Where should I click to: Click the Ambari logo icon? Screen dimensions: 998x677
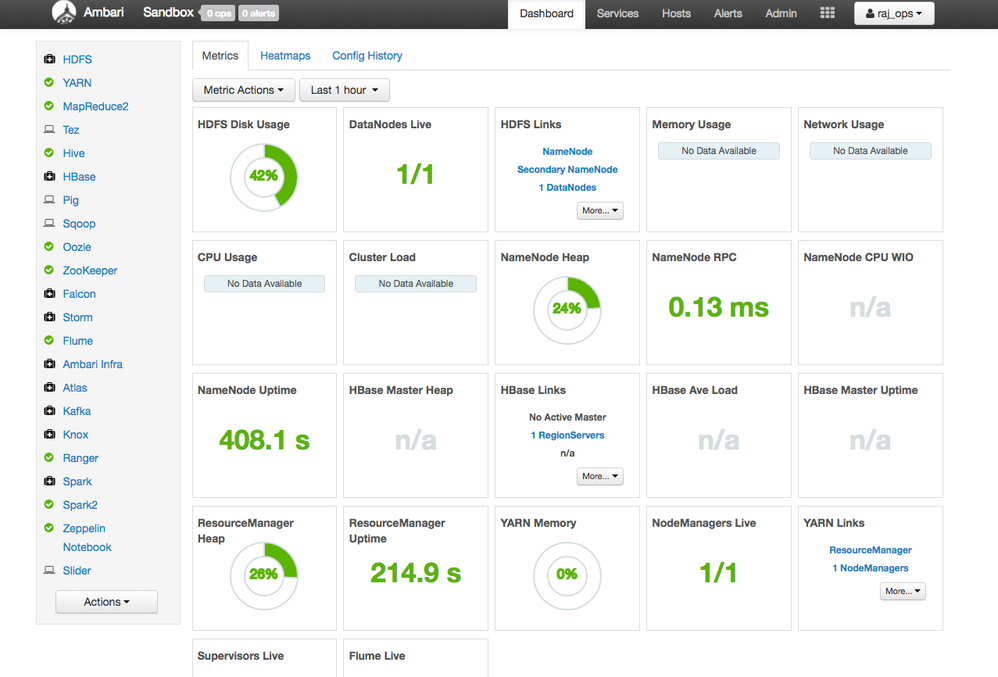pyautogui.click(x=64, y=13)
